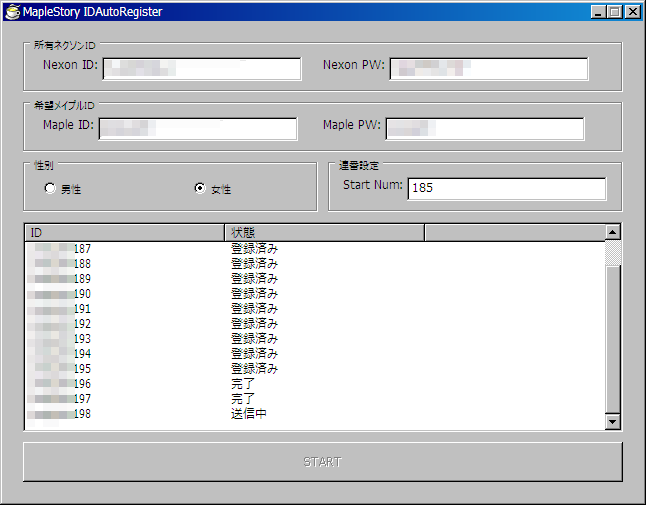Close the IDAutoRegister window
The image size is (646, 505).
[x=632, y=12]
